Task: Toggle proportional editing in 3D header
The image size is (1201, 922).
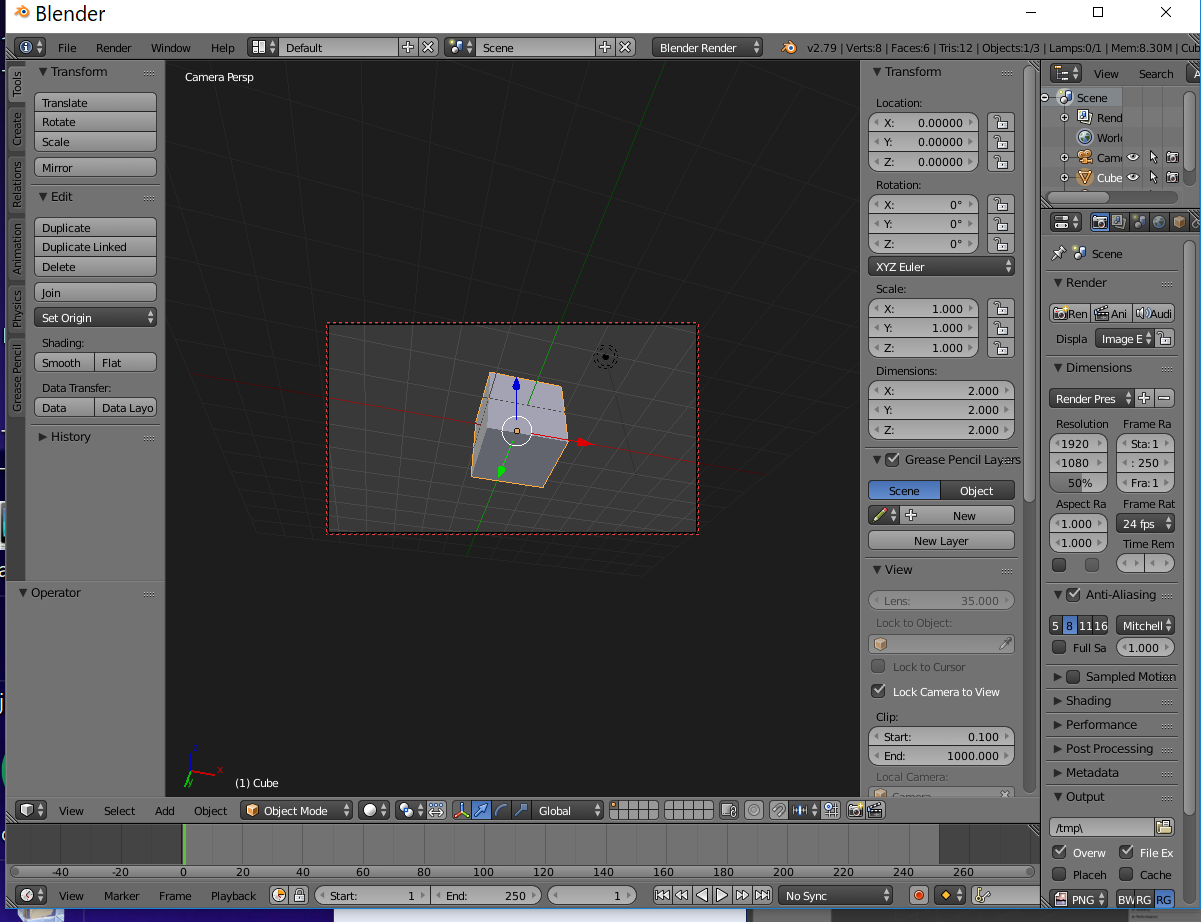Action: pyautogui.click(x=754, y=810)
